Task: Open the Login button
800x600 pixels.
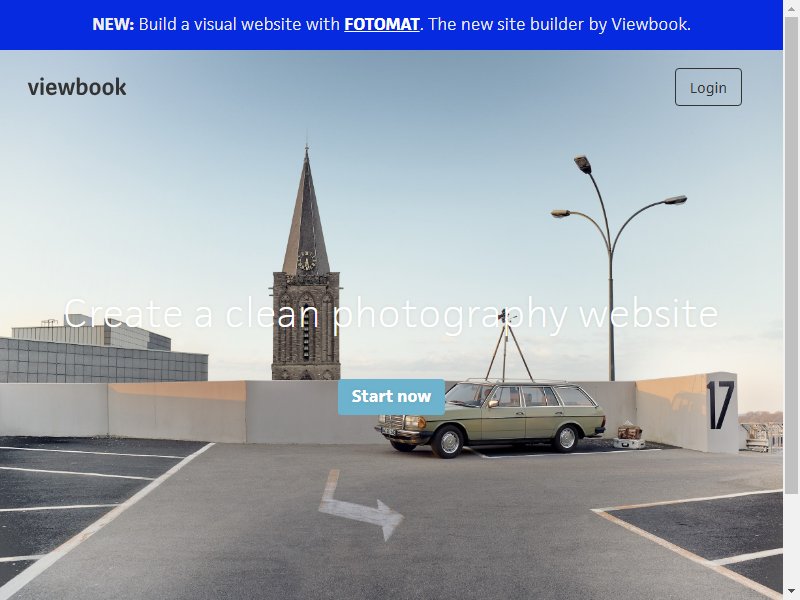Action: [x=708, y=87]
